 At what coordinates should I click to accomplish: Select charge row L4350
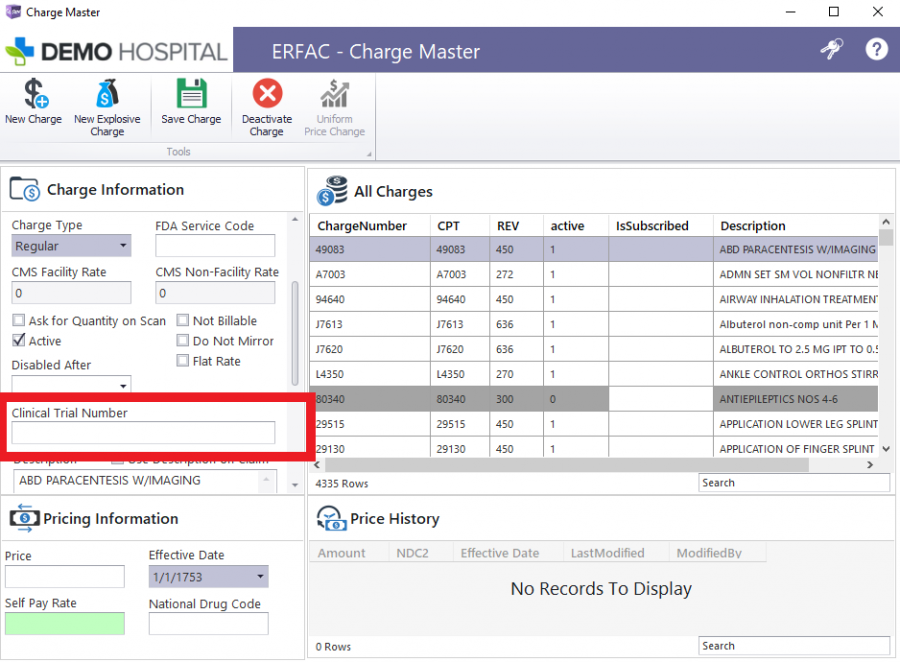coord(593,374)
